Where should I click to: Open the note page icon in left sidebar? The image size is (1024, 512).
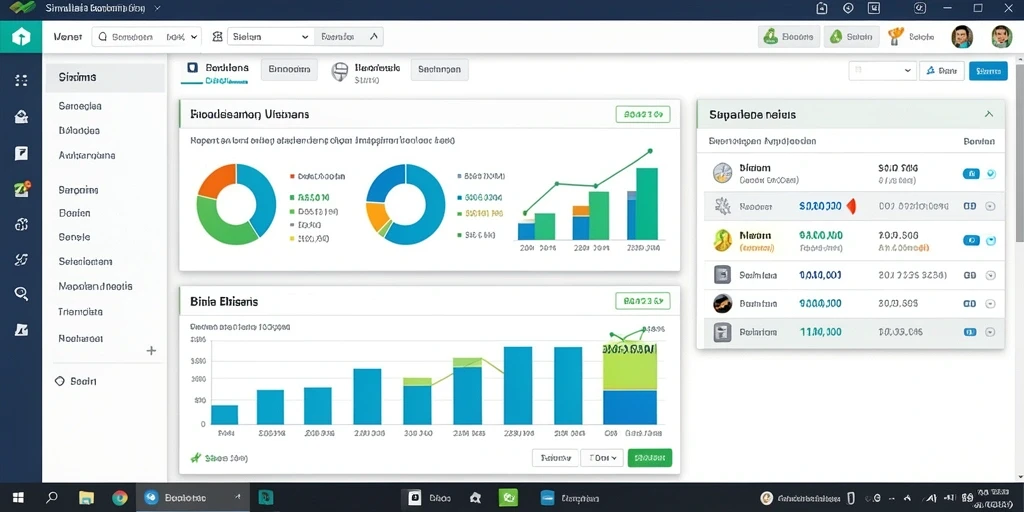(x=21, y=153)
